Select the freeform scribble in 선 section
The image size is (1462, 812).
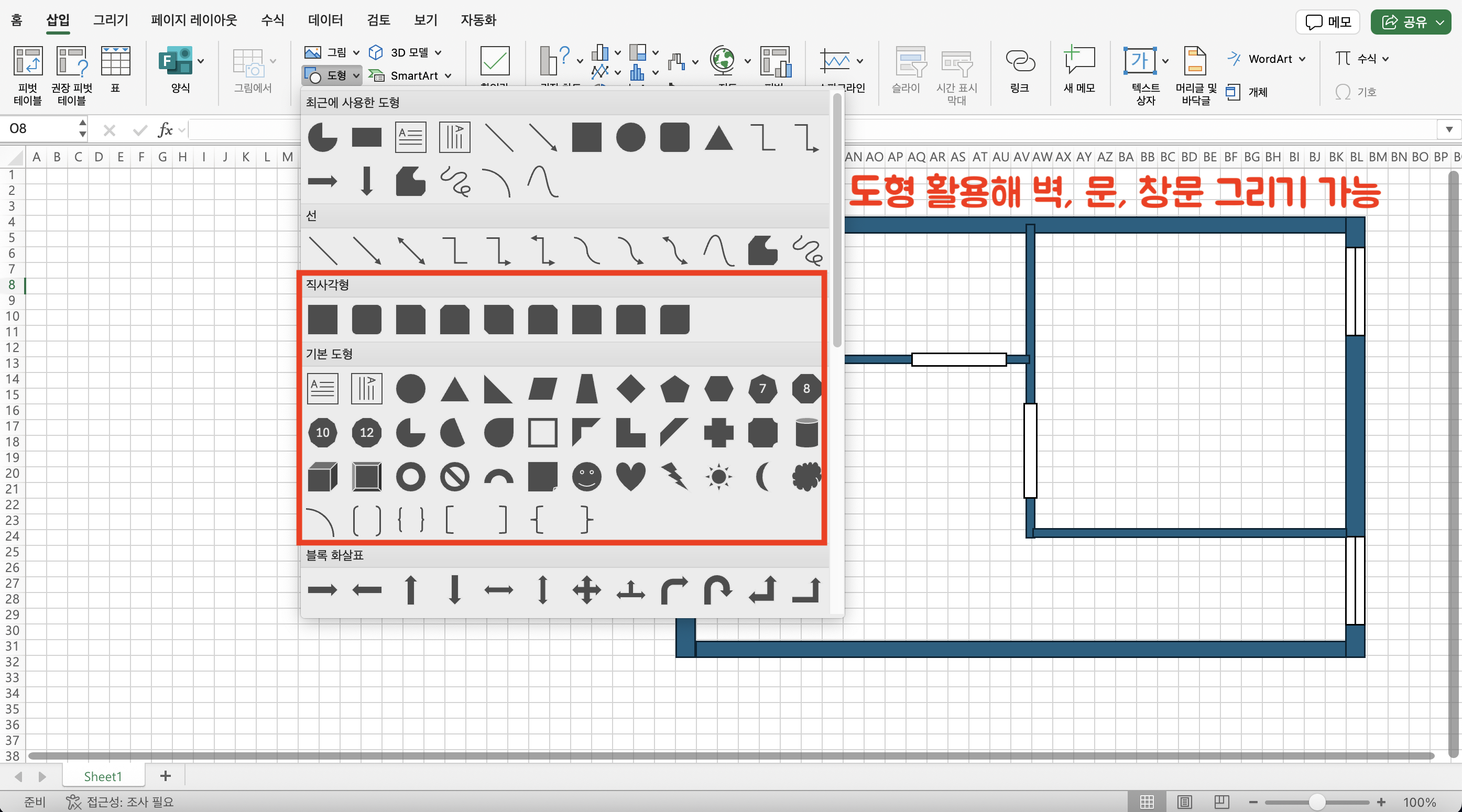pyautogui.click(x=806, y=251)
